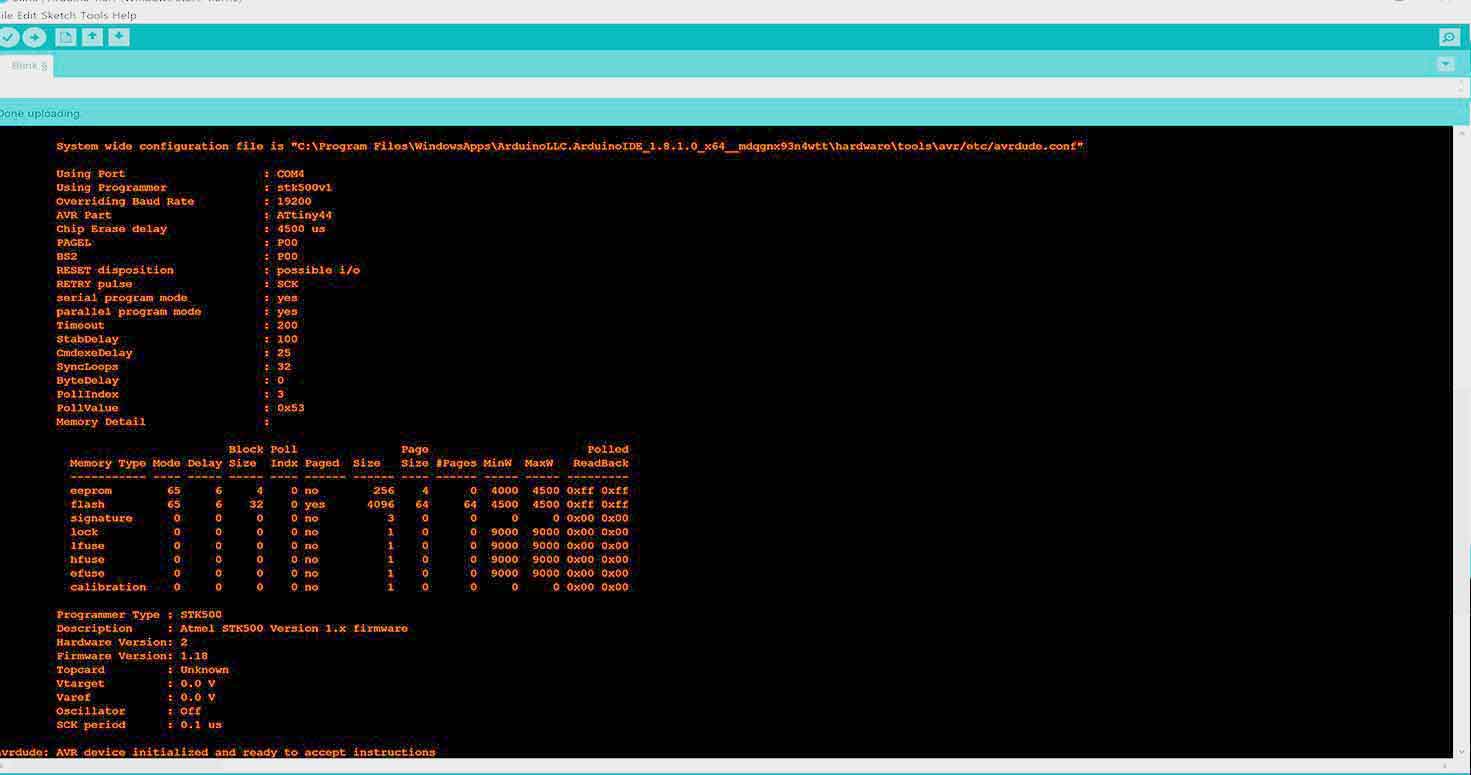
Task: Click the '4500 us' erase delay value
Action: (301, 229)
